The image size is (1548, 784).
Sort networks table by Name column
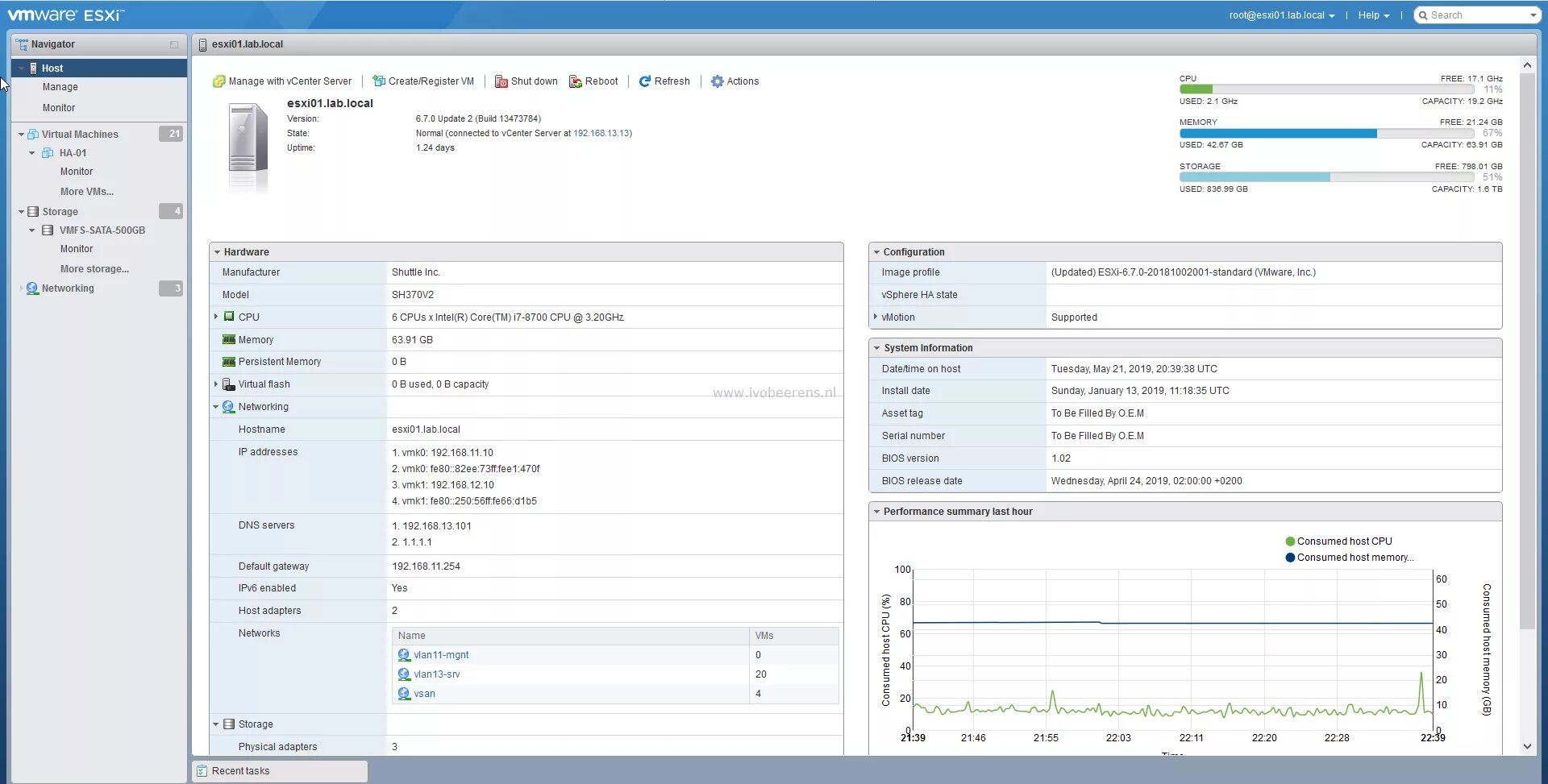point(571,636)
